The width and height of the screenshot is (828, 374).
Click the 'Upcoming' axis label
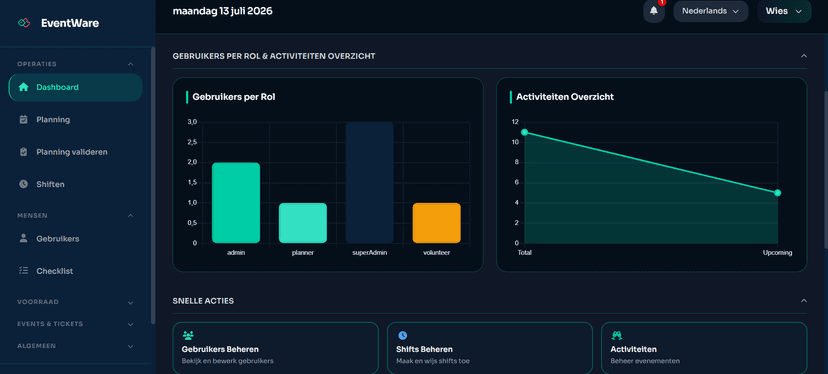[x=777, y=253]
